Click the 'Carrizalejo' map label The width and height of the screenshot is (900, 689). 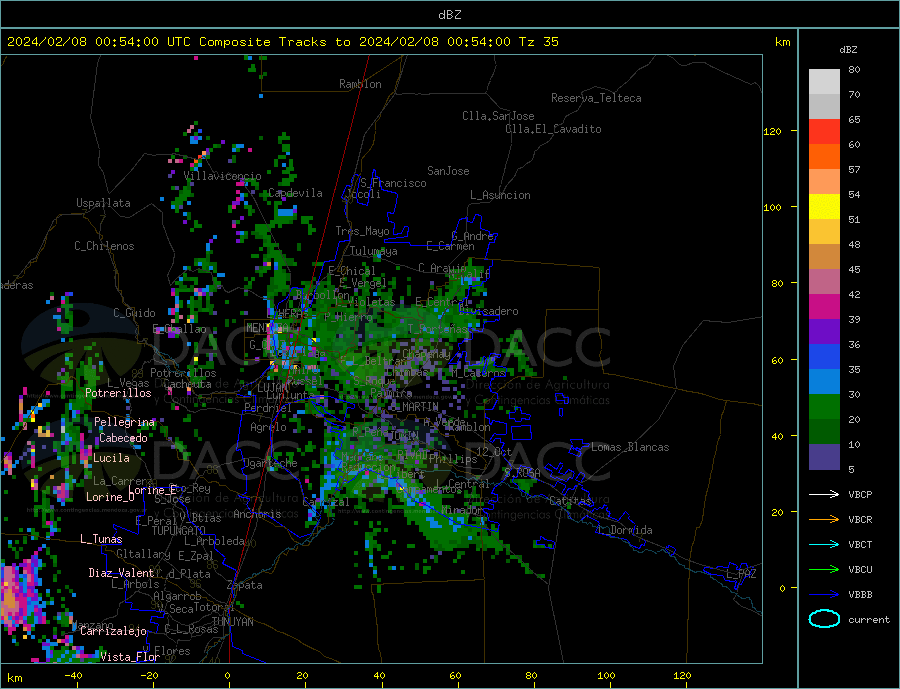[x=113, y=632]
